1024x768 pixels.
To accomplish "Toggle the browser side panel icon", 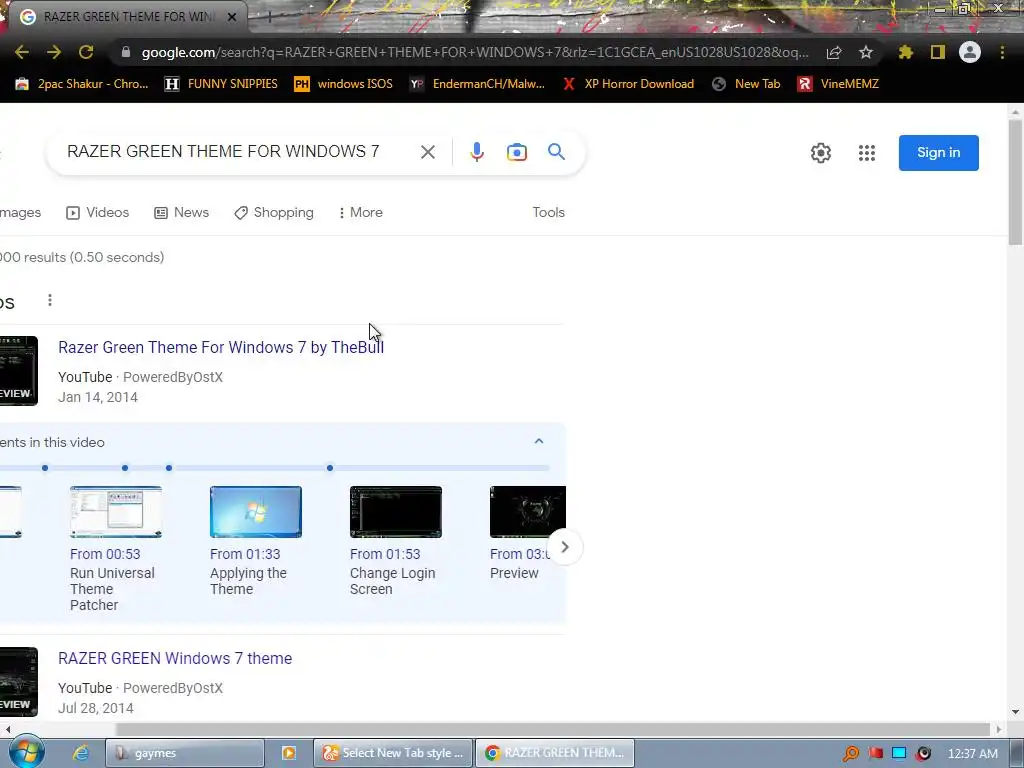I will pyautogui.click(x=938, y=52).
